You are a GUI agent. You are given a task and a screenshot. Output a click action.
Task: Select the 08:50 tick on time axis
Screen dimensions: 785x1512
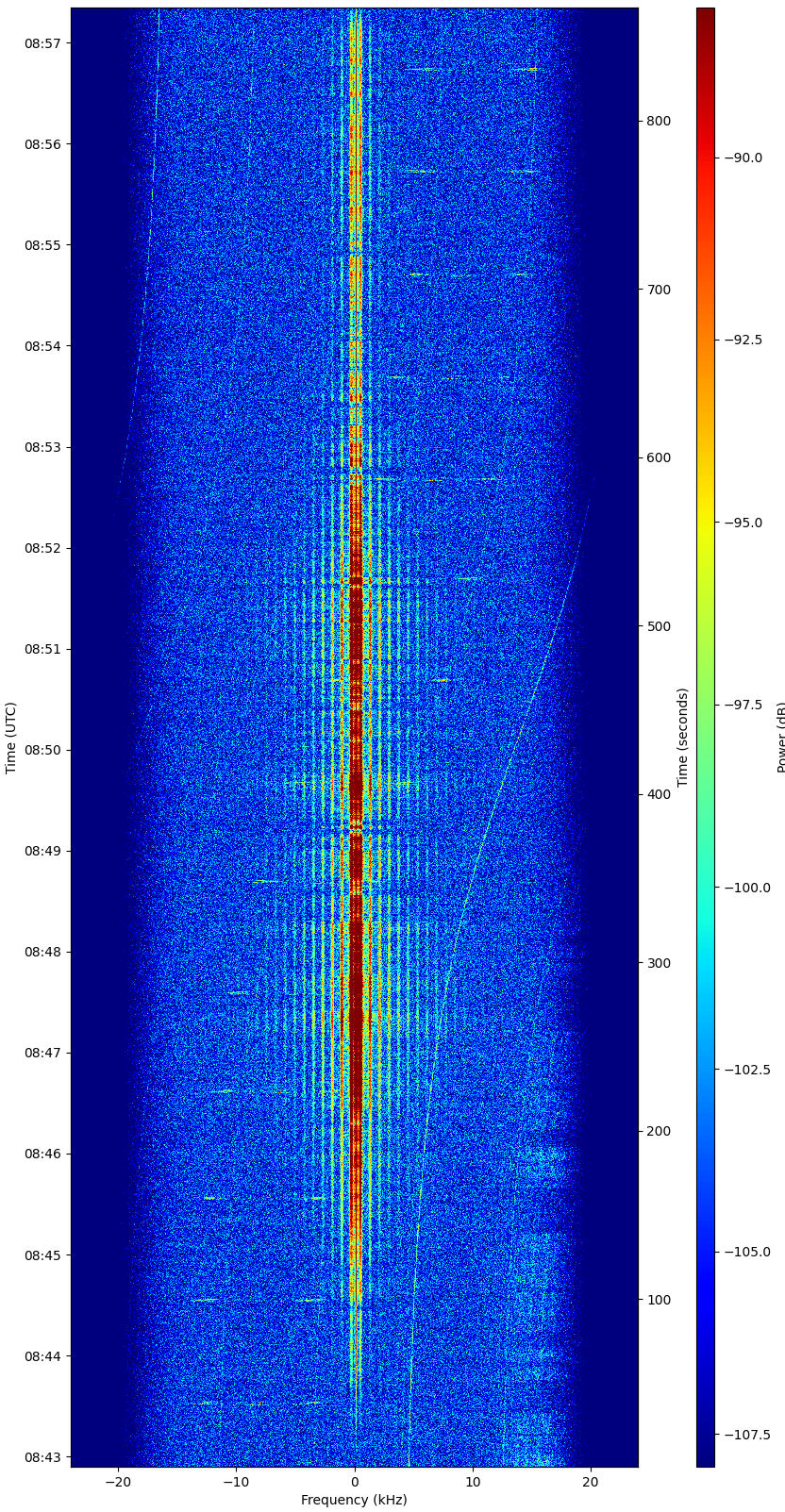click(42, 750)
